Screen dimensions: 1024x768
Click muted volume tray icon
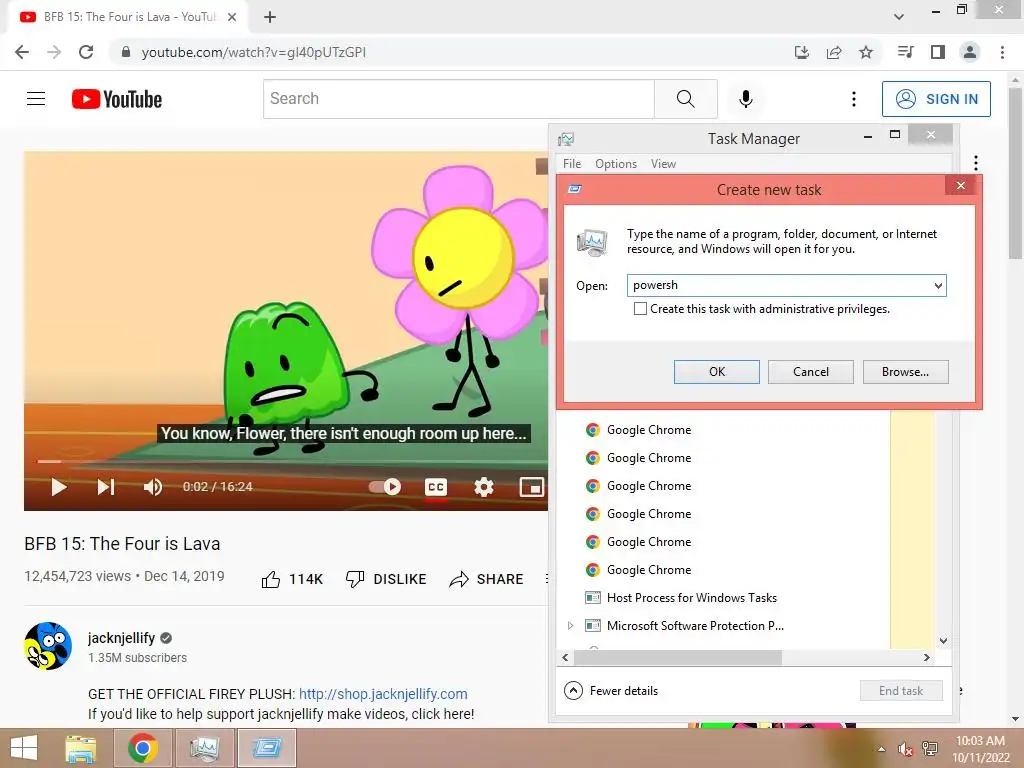coord(905,749)
